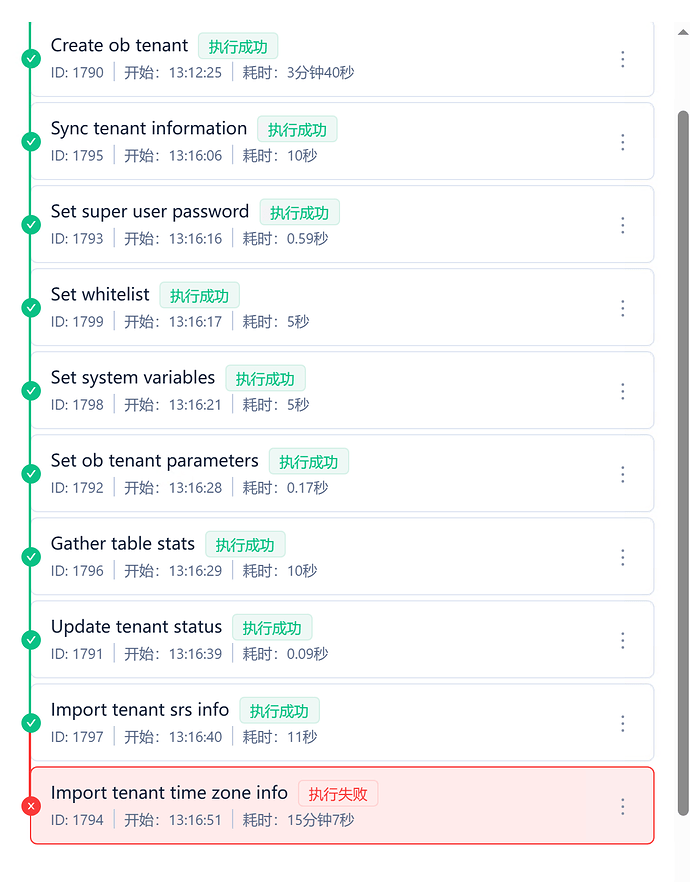
Task: Click 执行成功 tag next to Gather table stats
Action: [245, 545]
